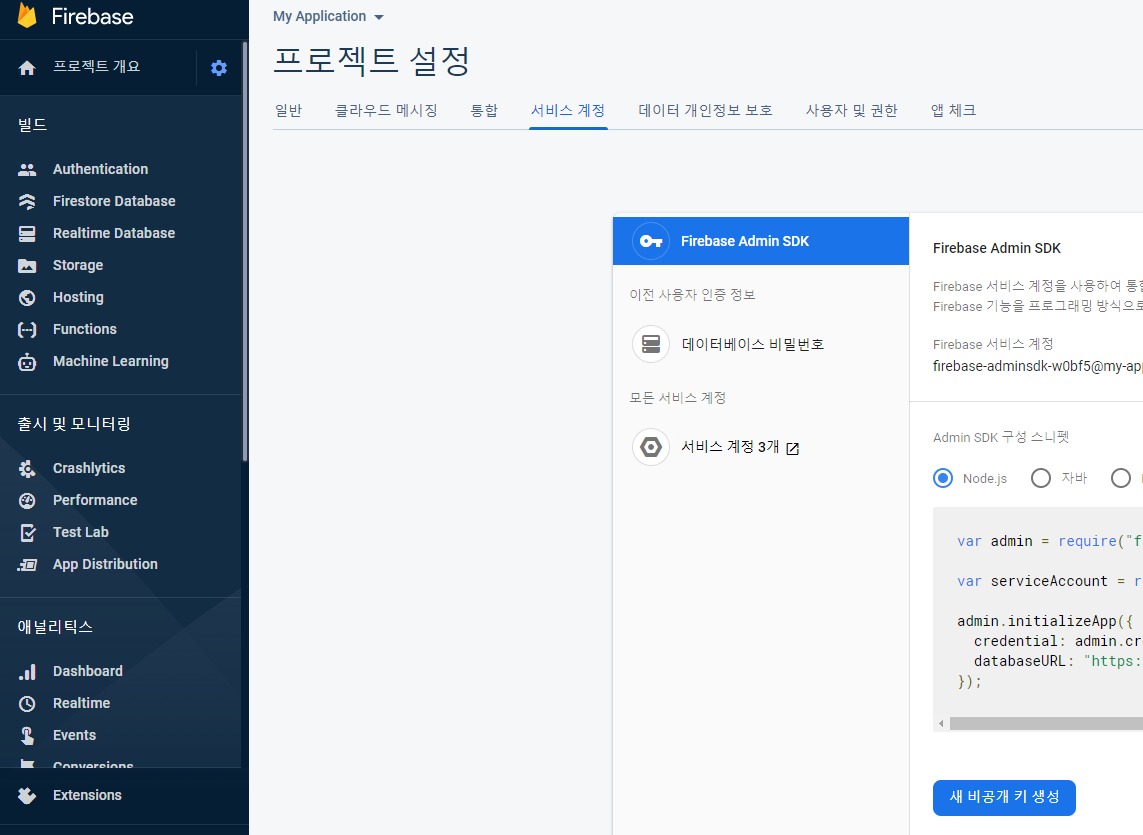Viewport: 1143px width, 835px height.
Task: Select the Node.js radio button
Action: point(943,478)
